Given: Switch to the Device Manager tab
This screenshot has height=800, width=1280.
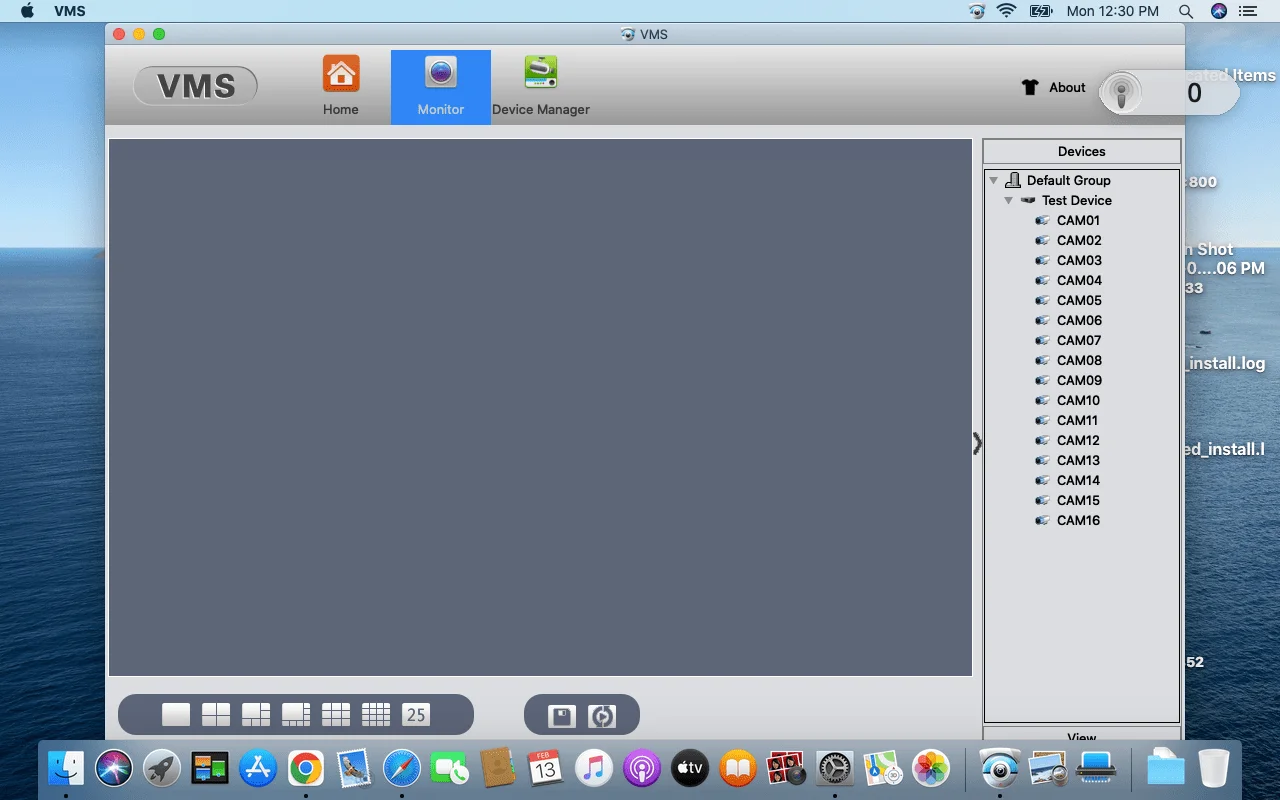Looking at the screenshot, I should click(x=540, y=86).
